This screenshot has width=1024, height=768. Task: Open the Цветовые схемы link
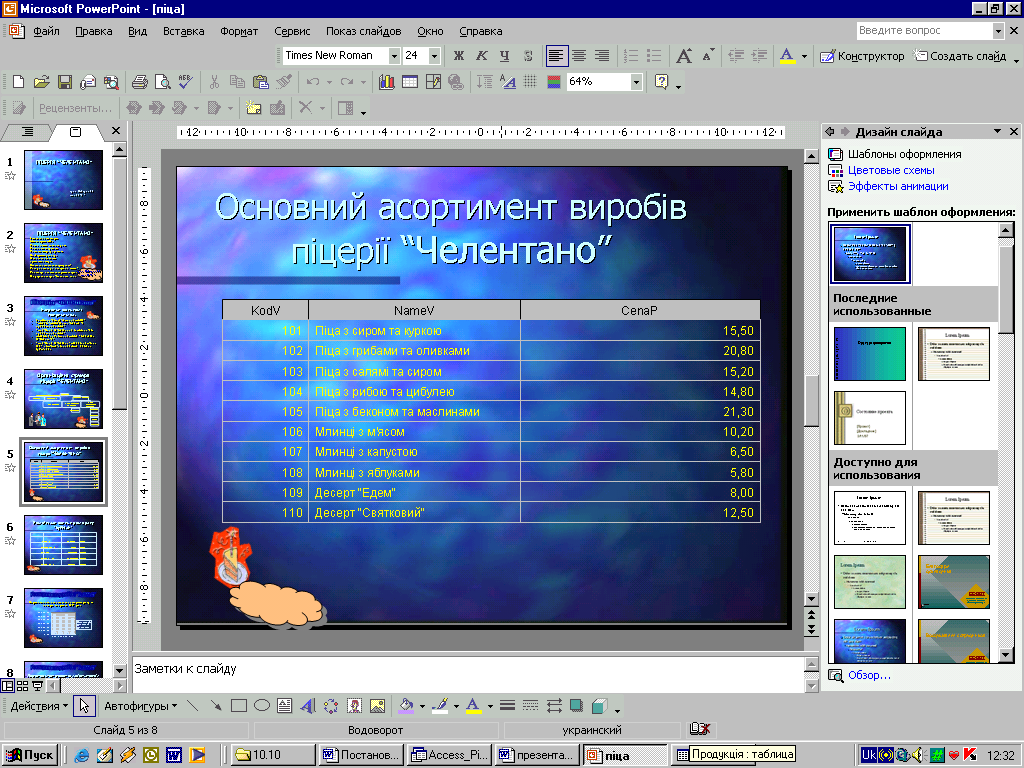pos(891,170)
